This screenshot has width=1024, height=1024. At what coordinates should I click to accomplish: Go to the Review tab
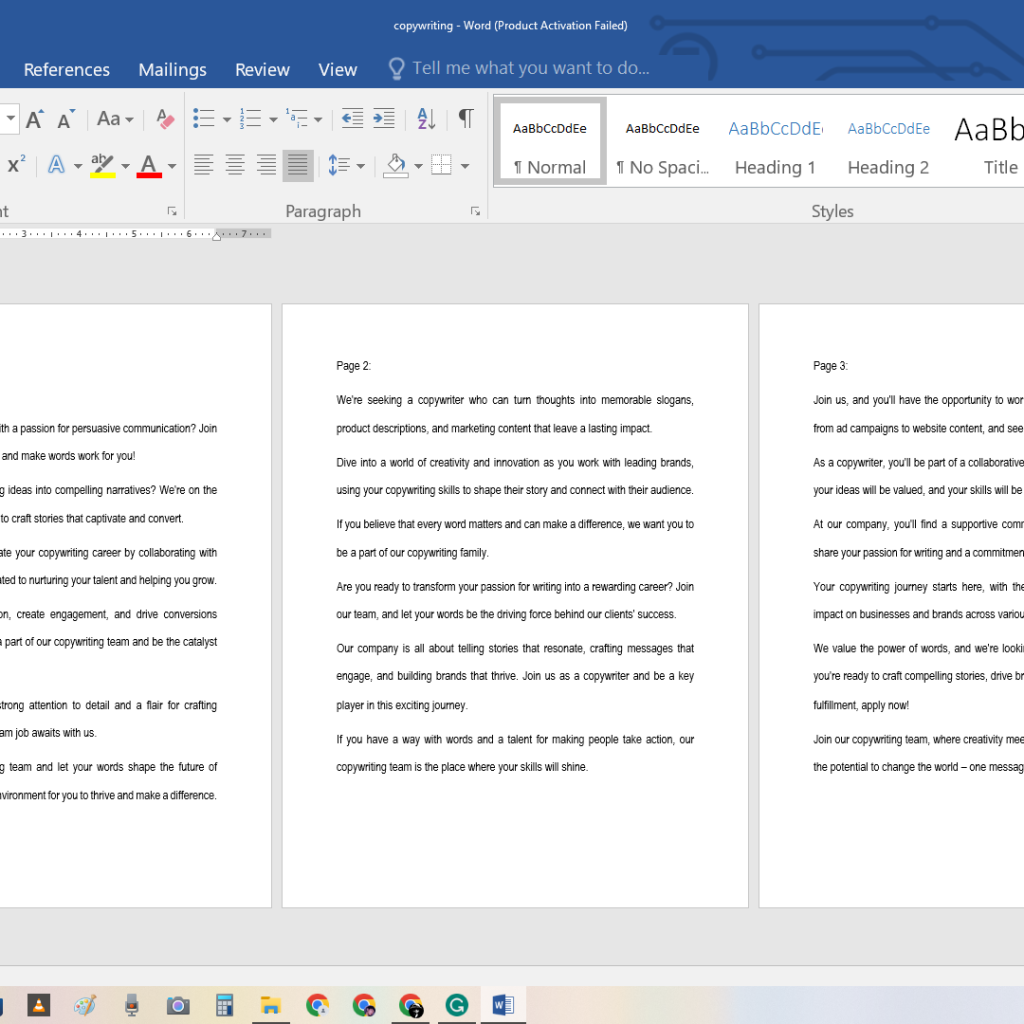(x=262, y=69)
